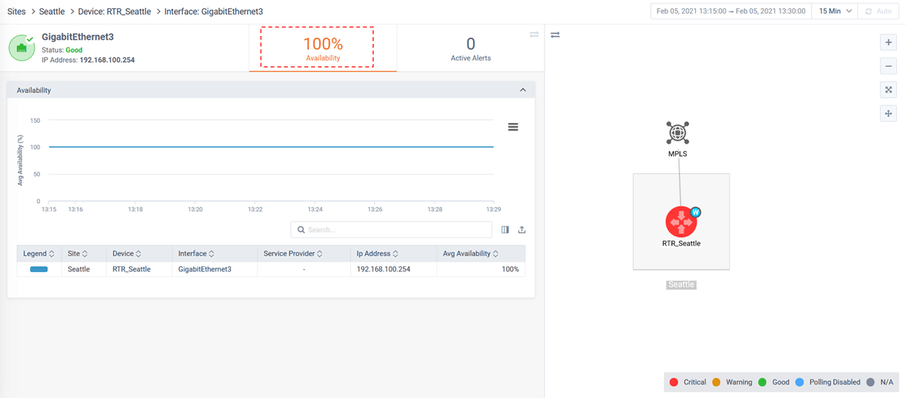Toggle the Auto refresh button
Screen dimensions: 906x398
pyautogui.click(x=879, y=12)
